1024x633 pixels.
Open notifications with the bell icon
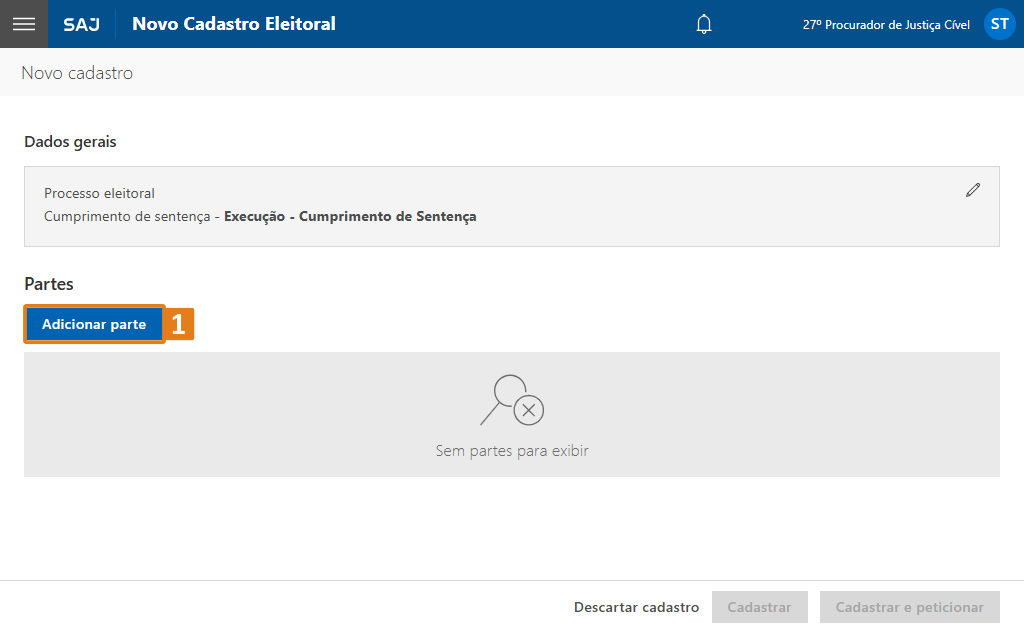703,23
